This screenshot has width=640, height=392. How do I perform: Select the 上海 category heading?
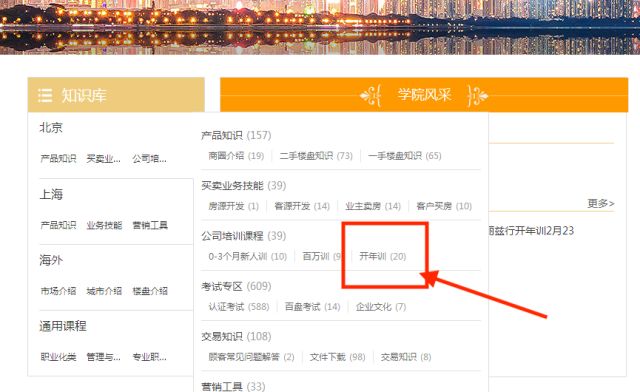tap(51, 194)
